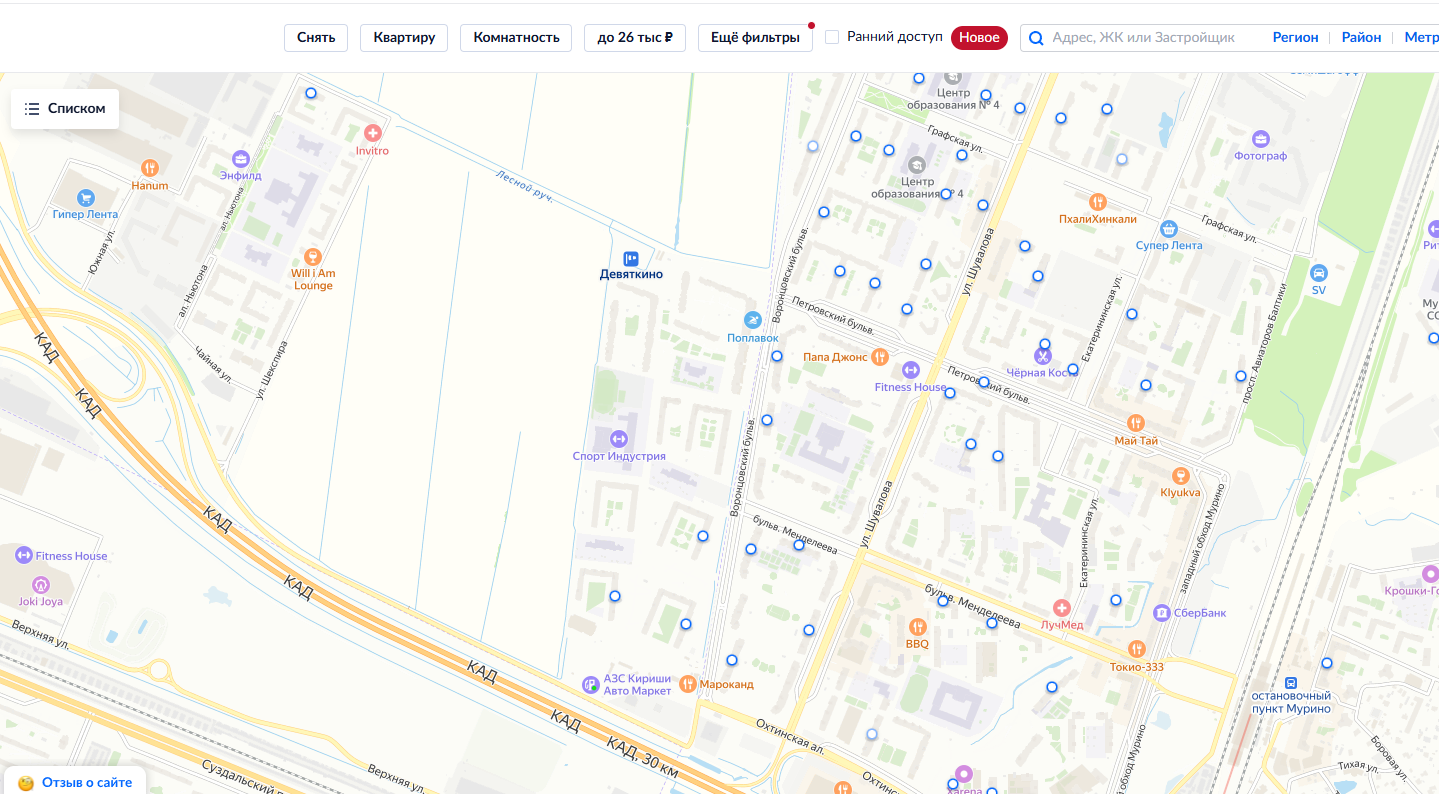Click the Отзыв о сайте feedback button
The image size is (1439, 794).
coord(75,782)
